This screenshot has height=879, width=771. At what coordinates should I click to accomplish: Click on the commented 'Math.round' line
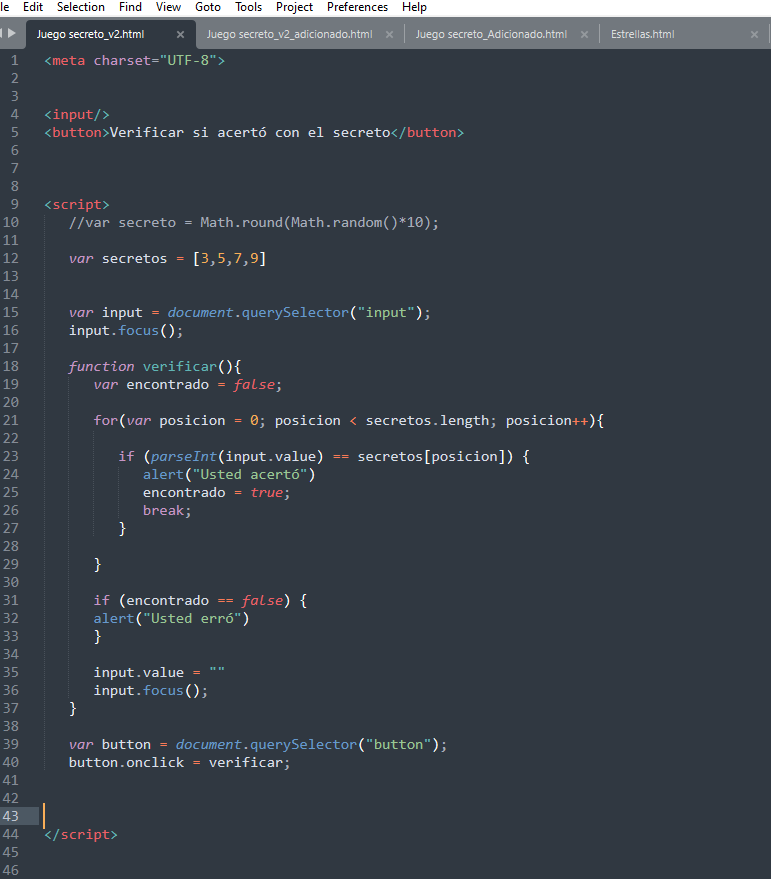(x=254, y=223)
